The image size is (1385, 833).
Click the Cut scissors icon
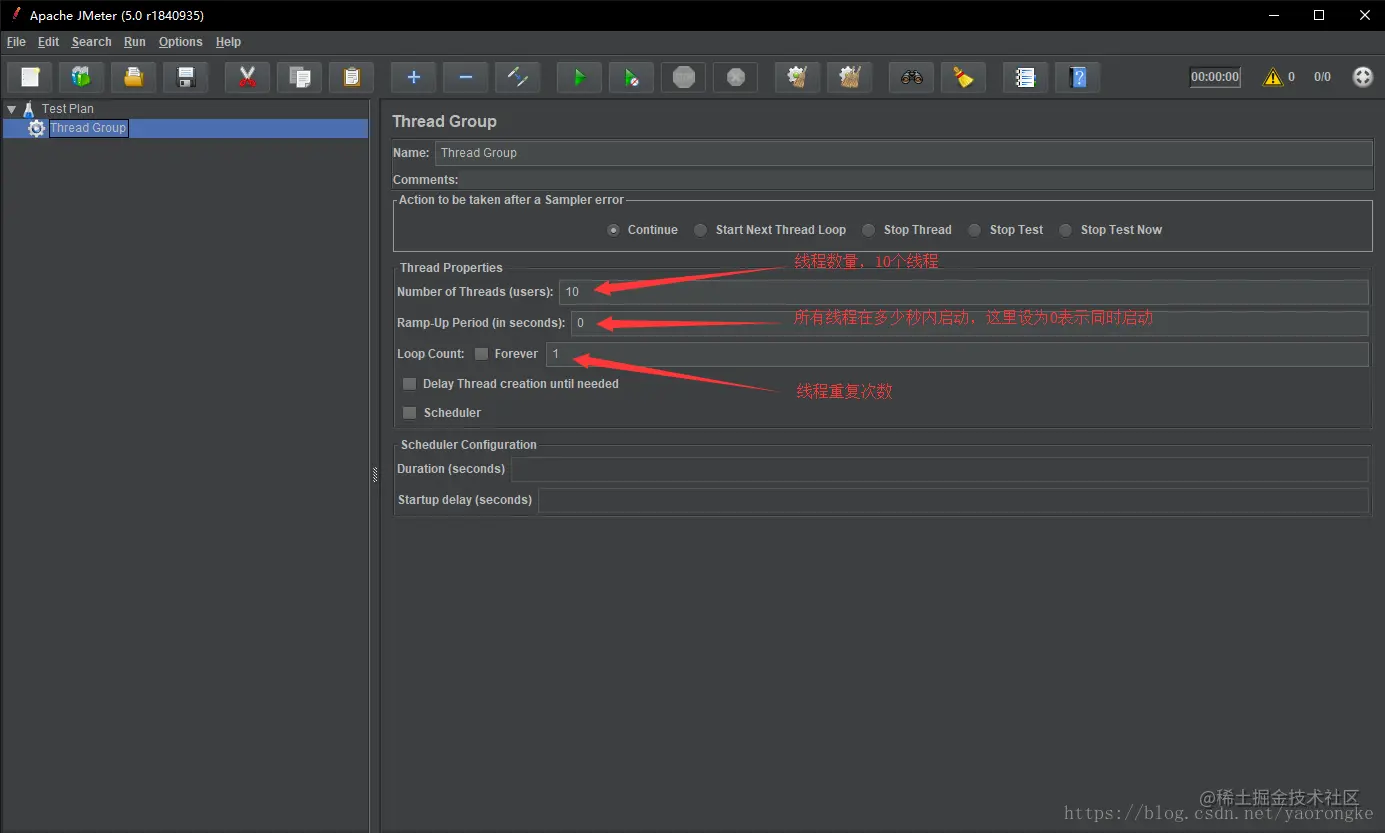248,77
